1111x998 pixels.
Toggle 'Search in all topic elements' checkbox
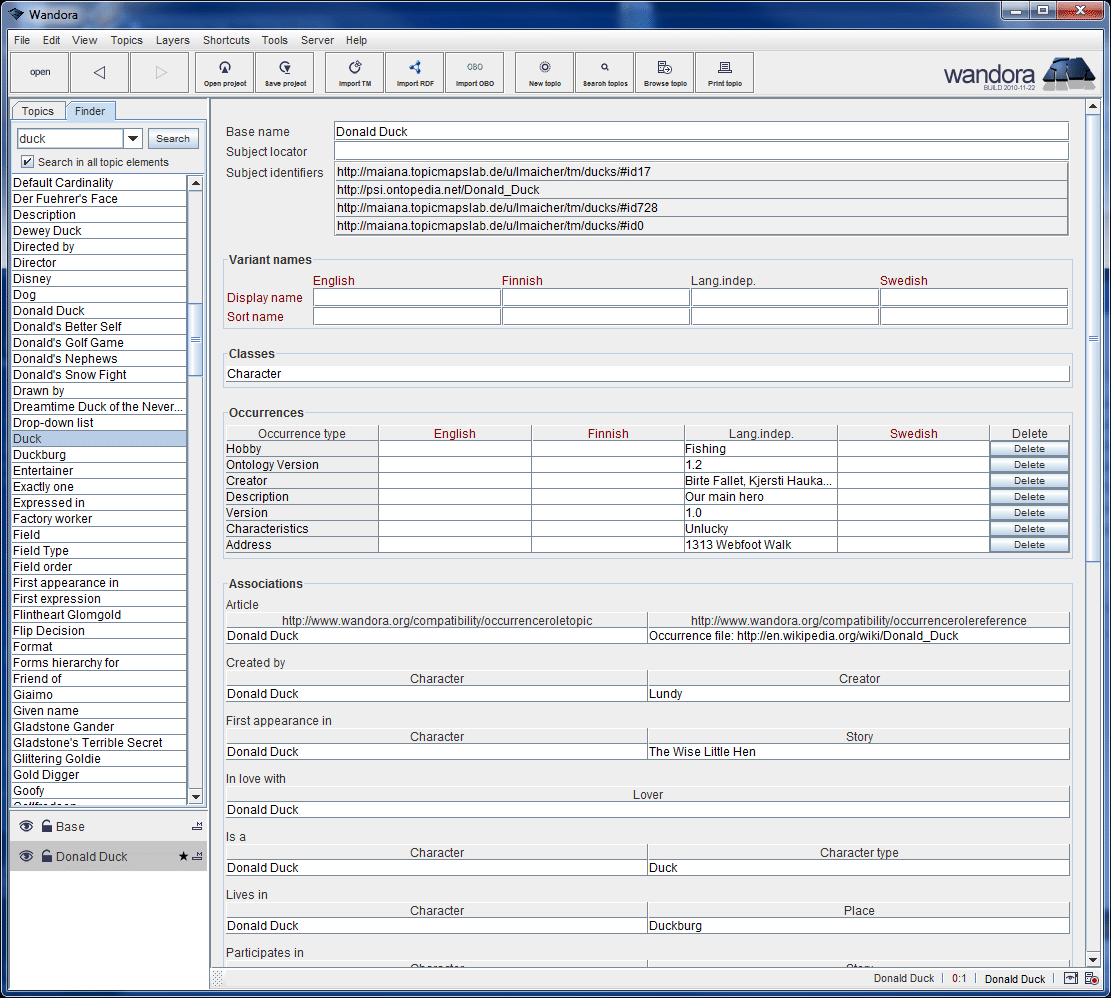[27, 161]
